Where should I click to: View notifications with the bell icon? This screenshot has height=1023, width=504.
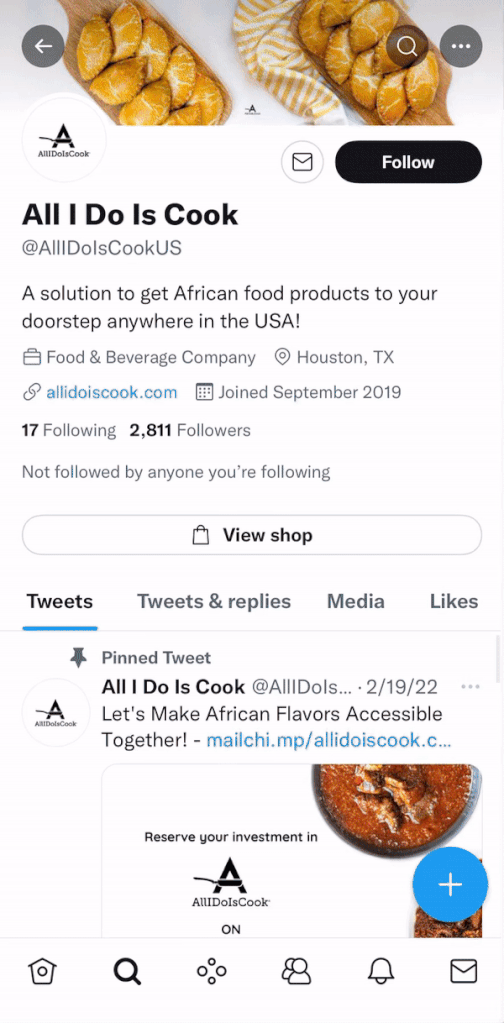pyautogui.click(x=381, y=971)
